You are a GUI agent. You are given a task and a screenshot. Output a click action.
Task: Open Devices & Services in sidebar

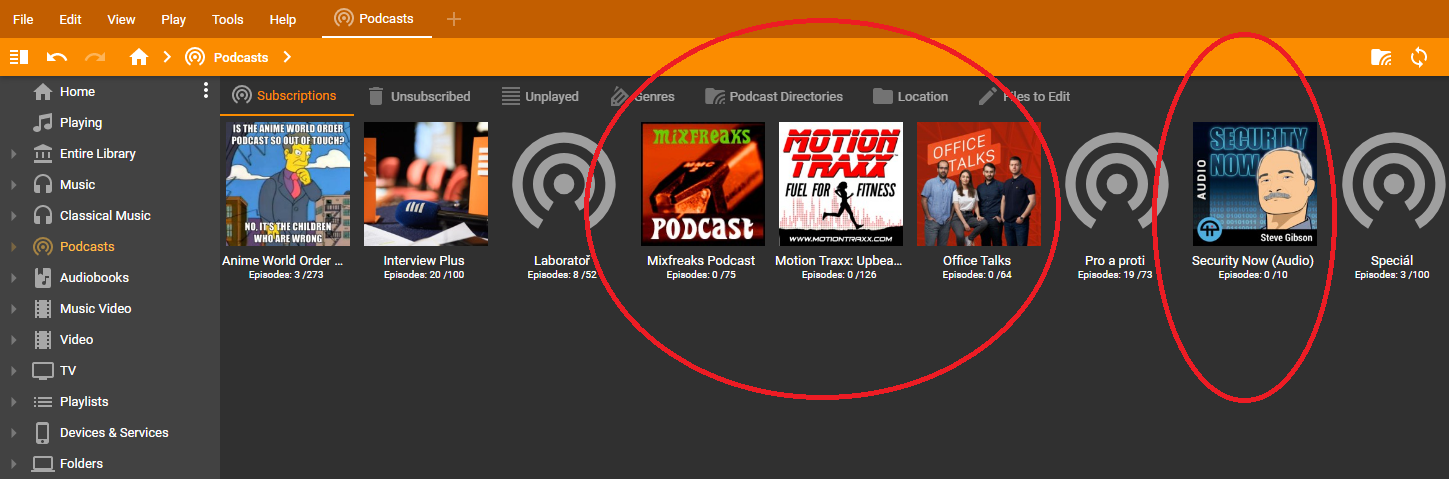pos(114,433)
